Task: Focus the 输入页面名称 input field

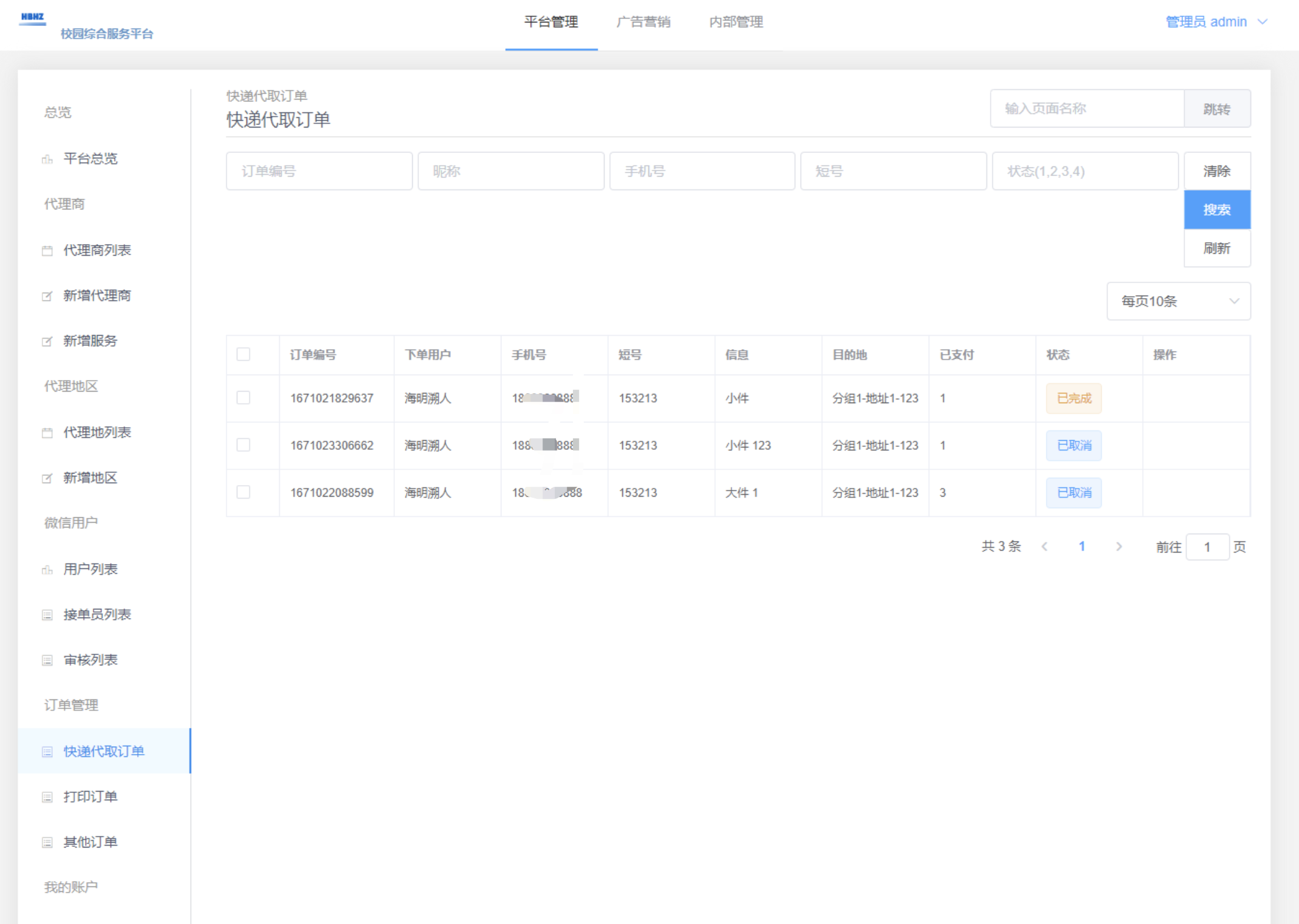Action: point(1087,109)
